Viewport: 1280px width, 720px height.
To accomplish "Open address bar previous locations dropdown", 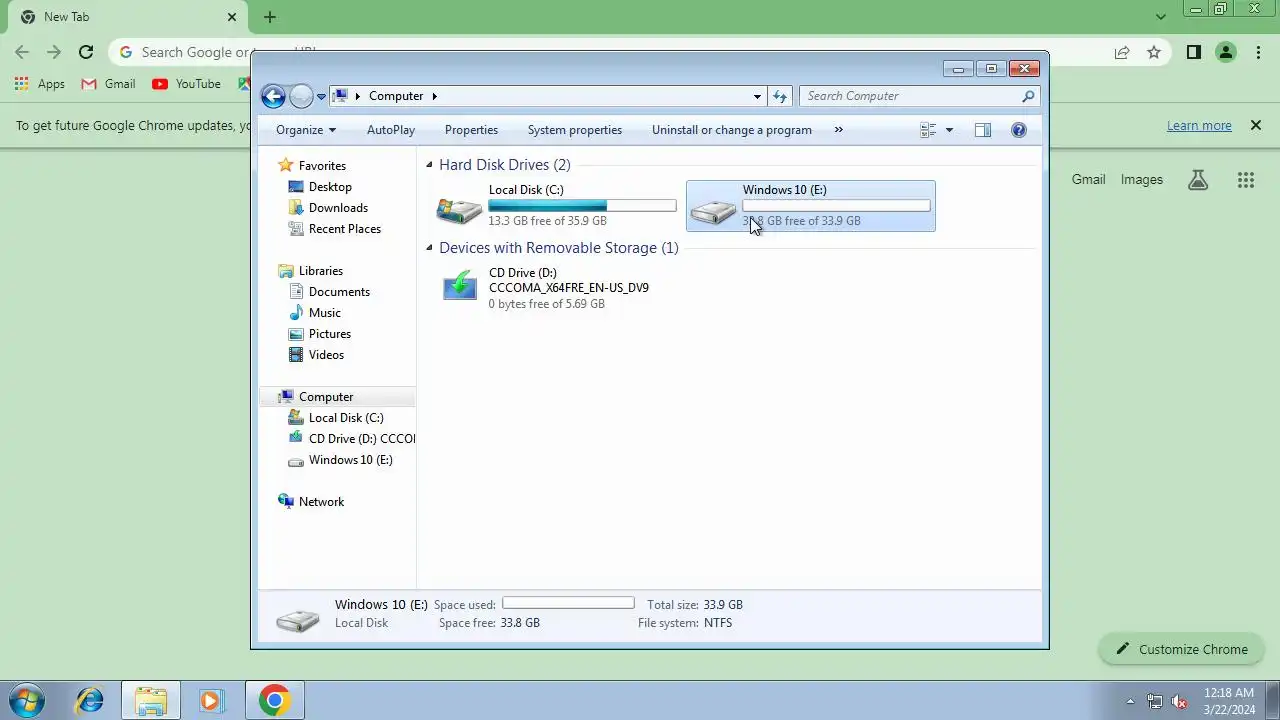I will (757, 97).
